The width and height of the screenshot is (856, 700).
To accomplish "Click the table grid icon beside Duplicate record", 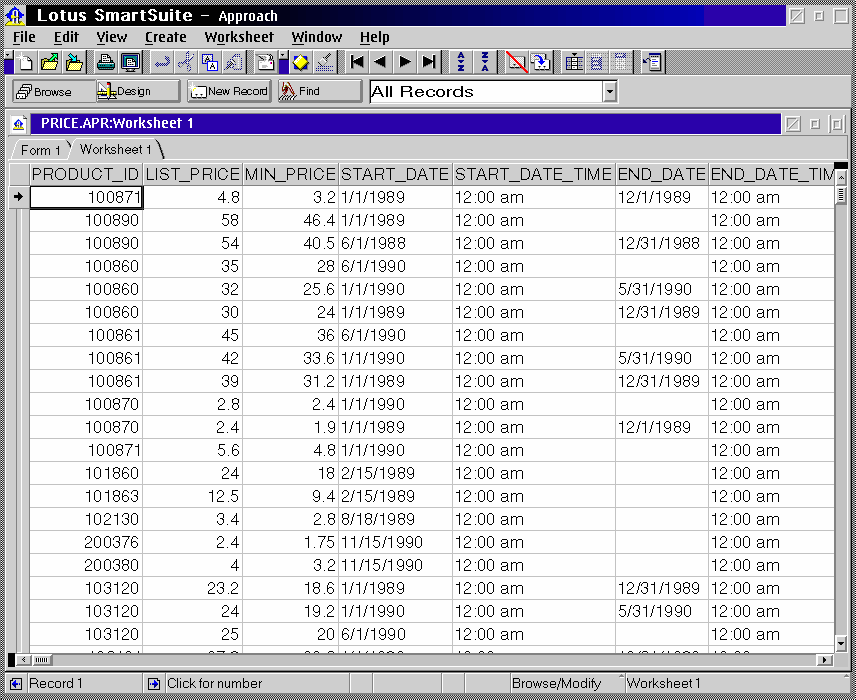I will pyautogui.click(x=573, y=62).
